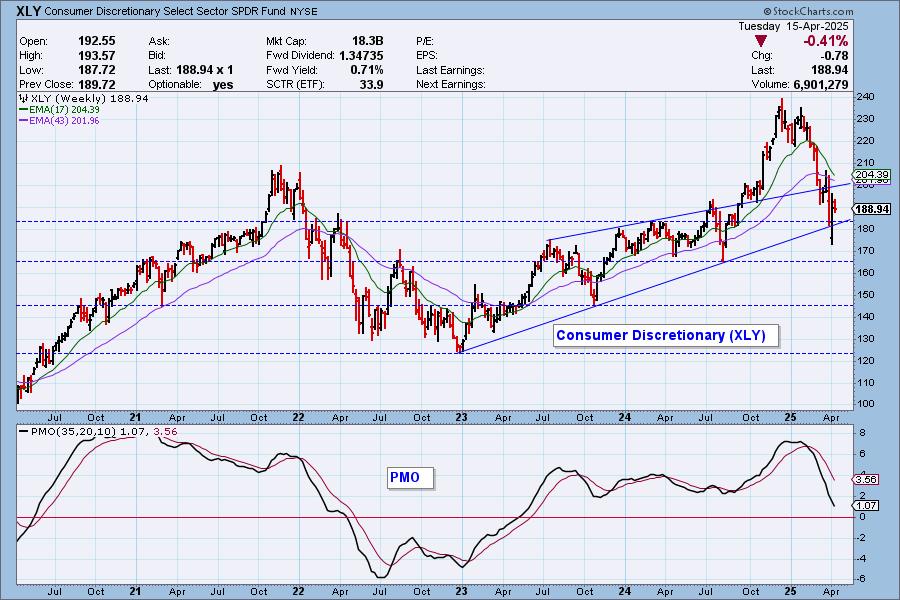Click the Ask label

158,41
